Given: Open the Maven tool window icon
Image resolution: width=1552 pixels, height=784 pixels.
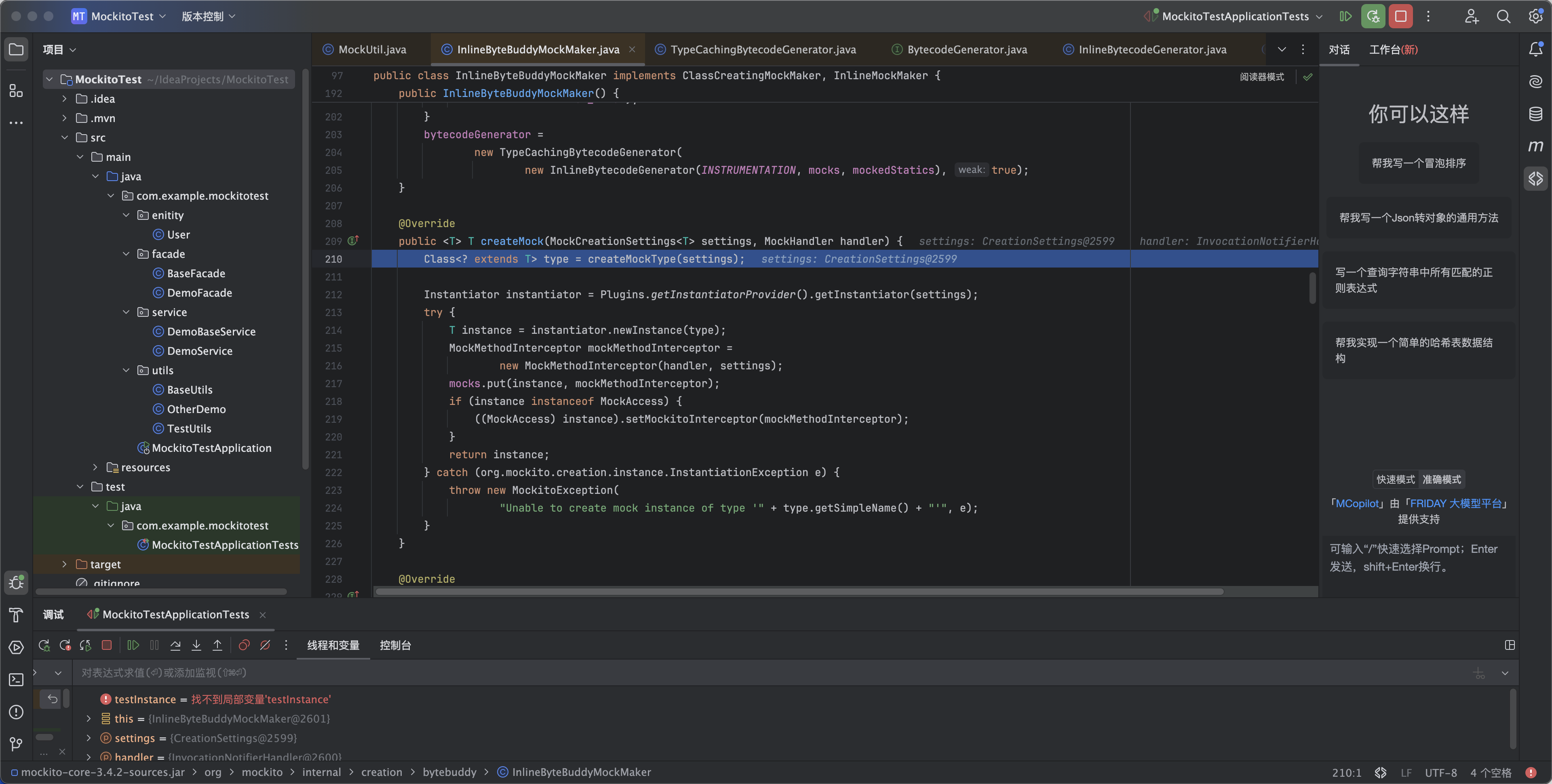Looking at the screenshot, I should 1536,146.
